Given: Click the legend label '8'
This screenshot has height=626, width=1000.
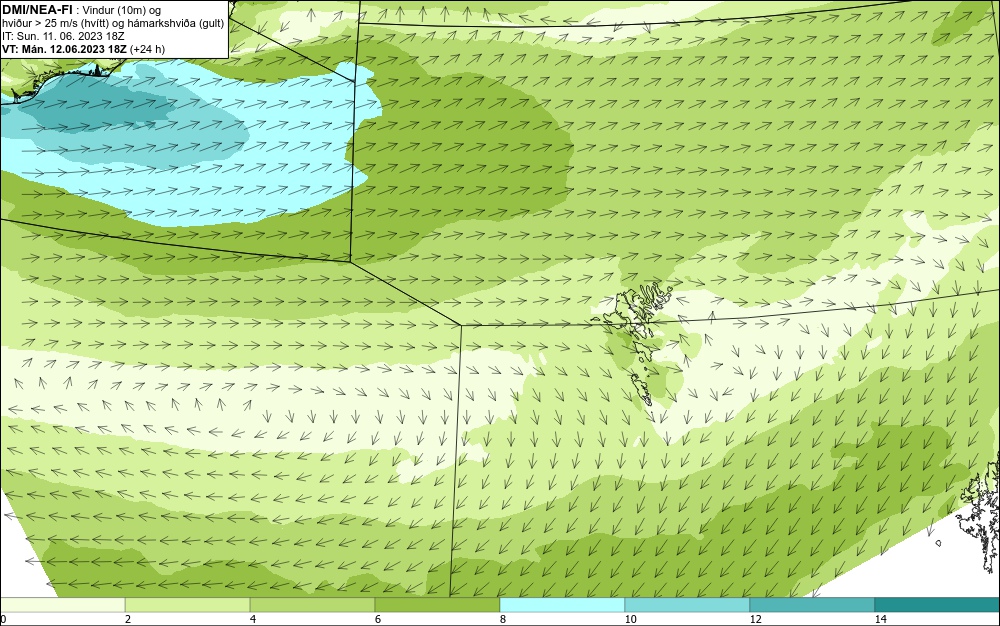Looking at the screenshot, I should (503, 619).
